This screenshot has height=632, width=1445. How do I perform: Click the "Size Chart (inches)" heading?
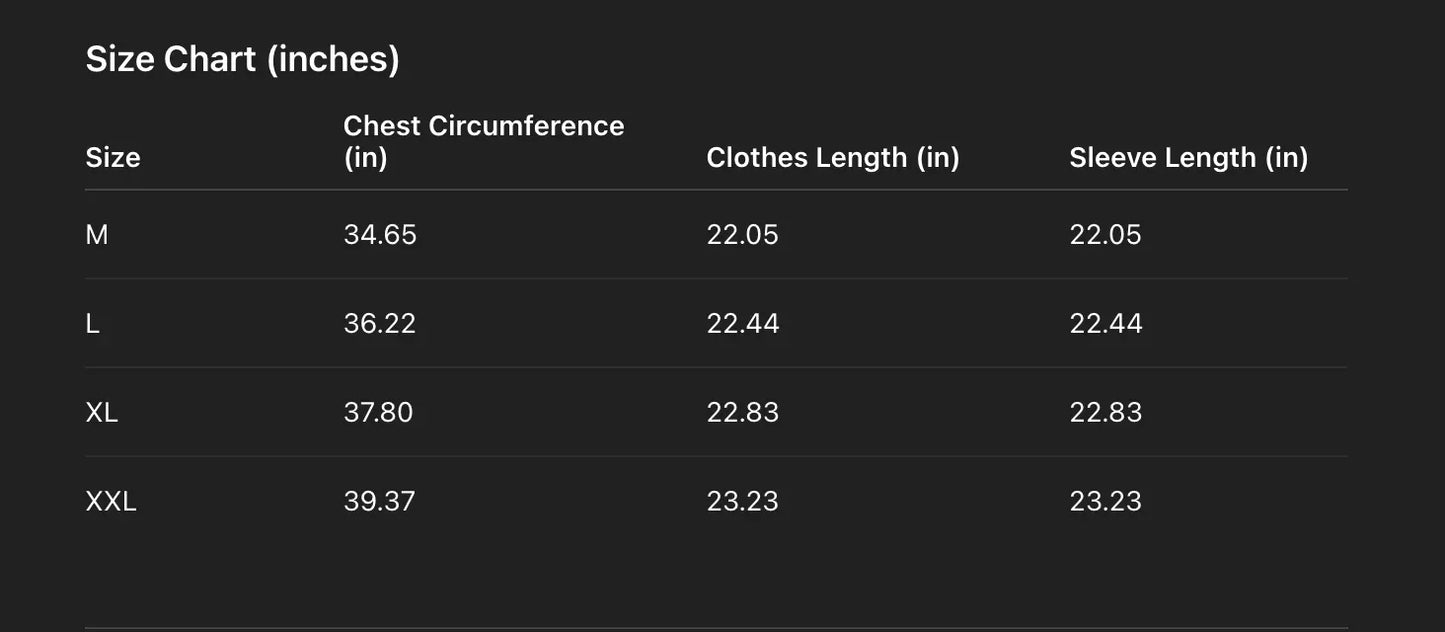click(243, 59)
